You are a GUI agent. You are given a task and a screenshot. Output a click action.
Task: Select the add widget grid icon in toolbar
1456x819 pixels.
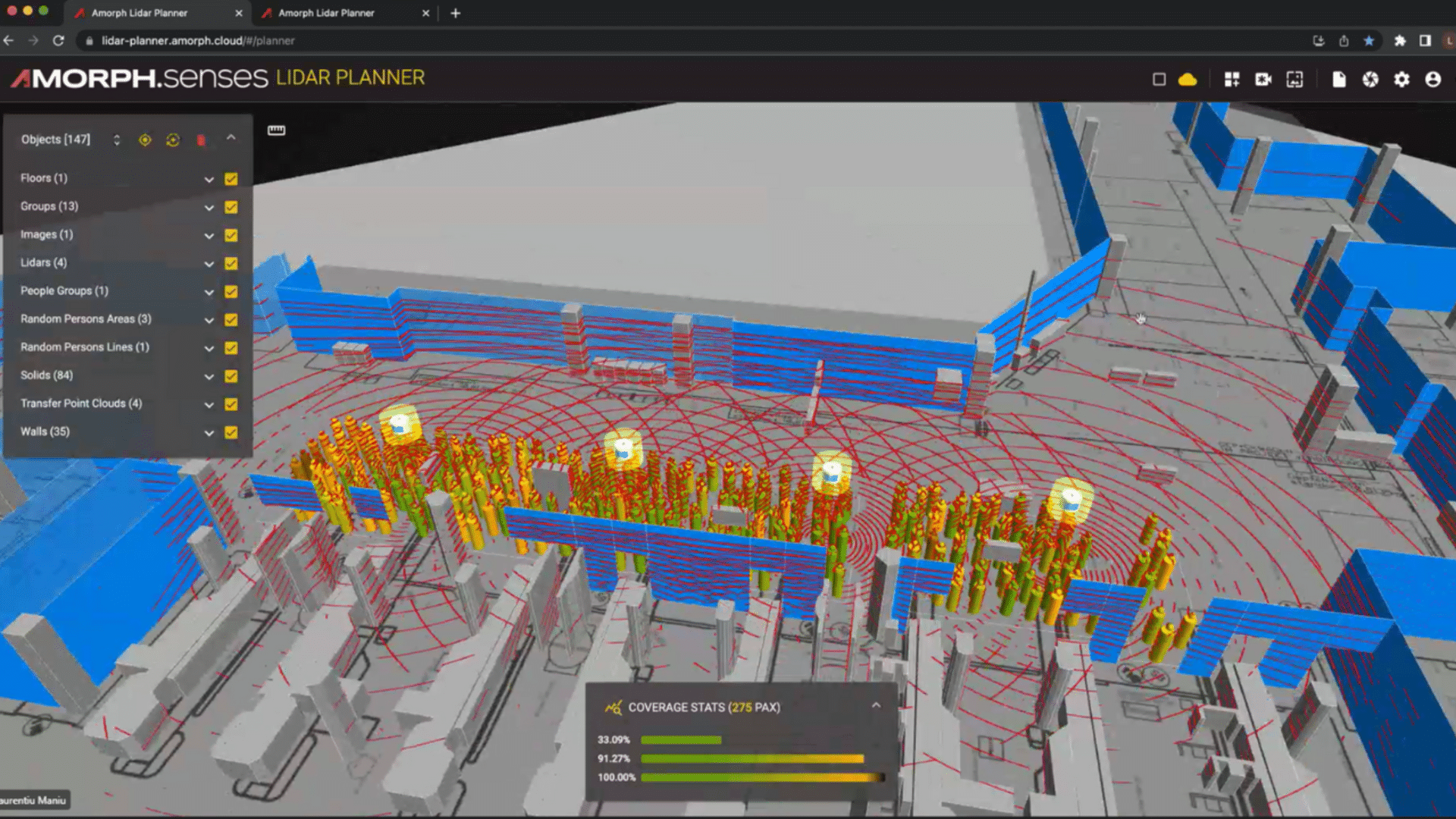(1232, 79)
